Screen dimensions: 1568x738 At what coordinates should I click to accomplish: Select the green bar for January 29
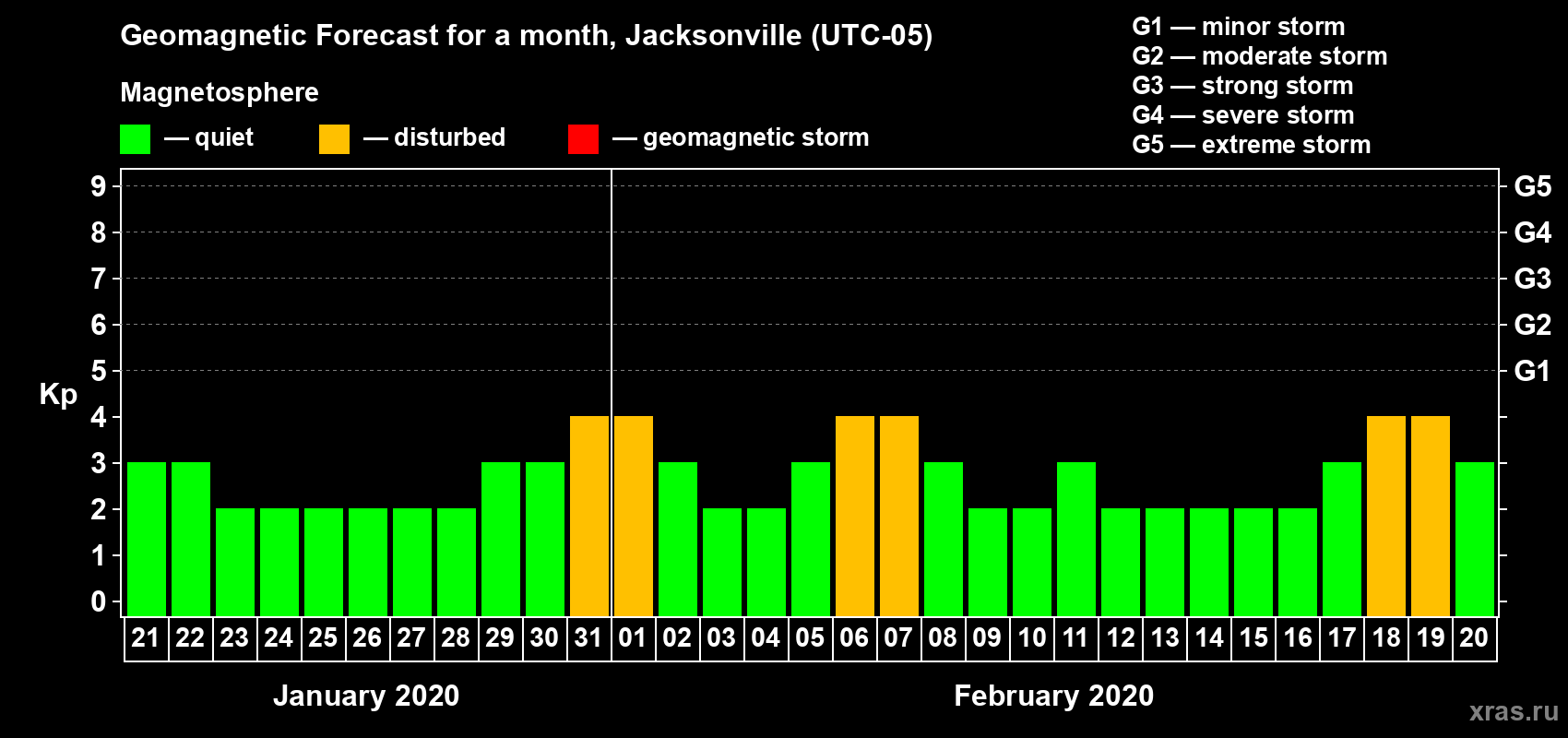[501, 540]
